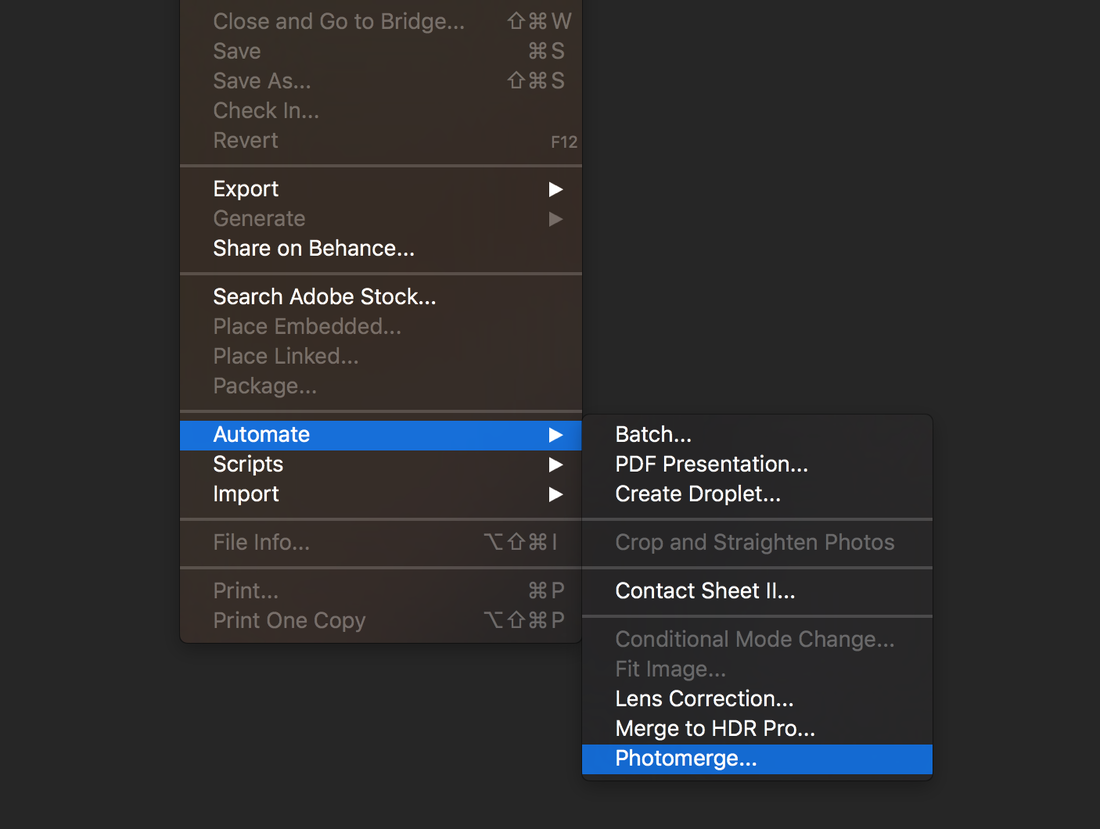This screenshot has width=1100, height=829.
Task: Open the Export menu item
Action: 246,189
